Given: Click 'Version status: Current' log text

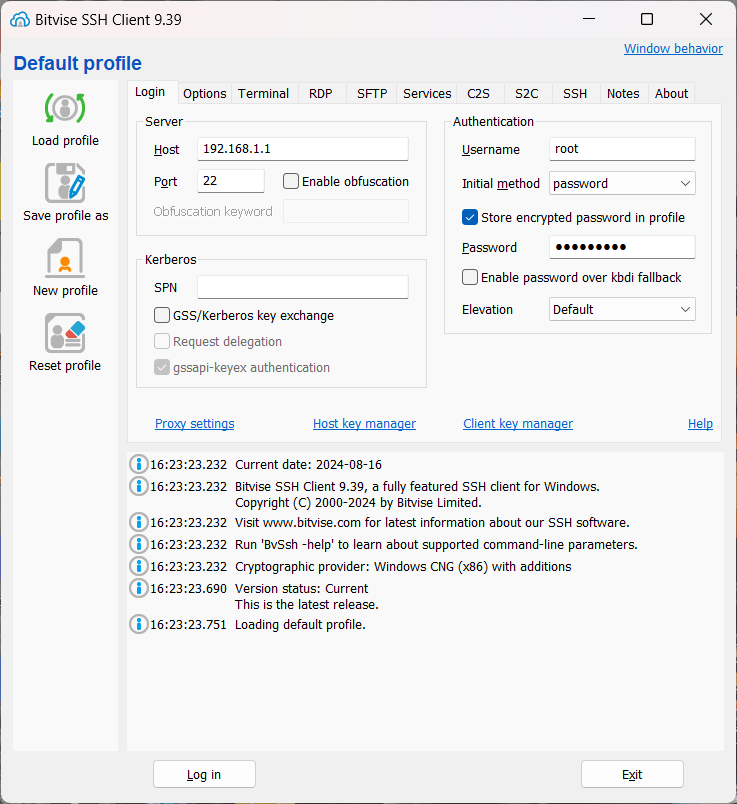Looking at the screenshot, I should [302, 589].
